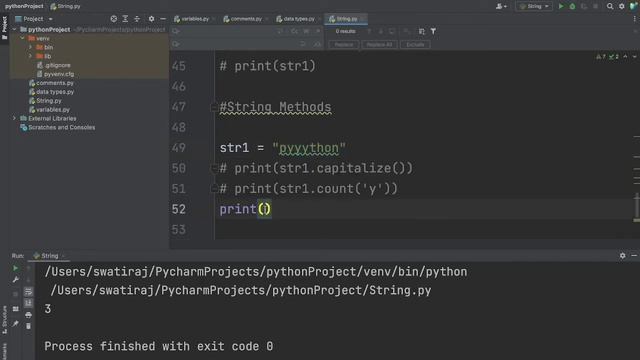
Task: Toggle Regex option in the find bar
Action: [318, 31]
